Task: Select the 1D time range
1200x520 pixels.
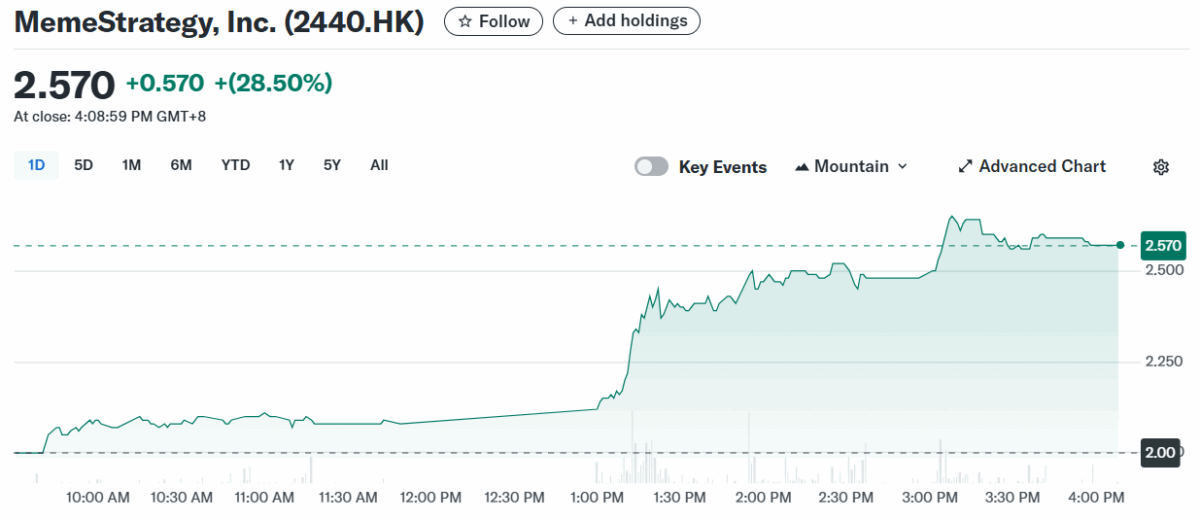Action: click(x=37, y=165)
